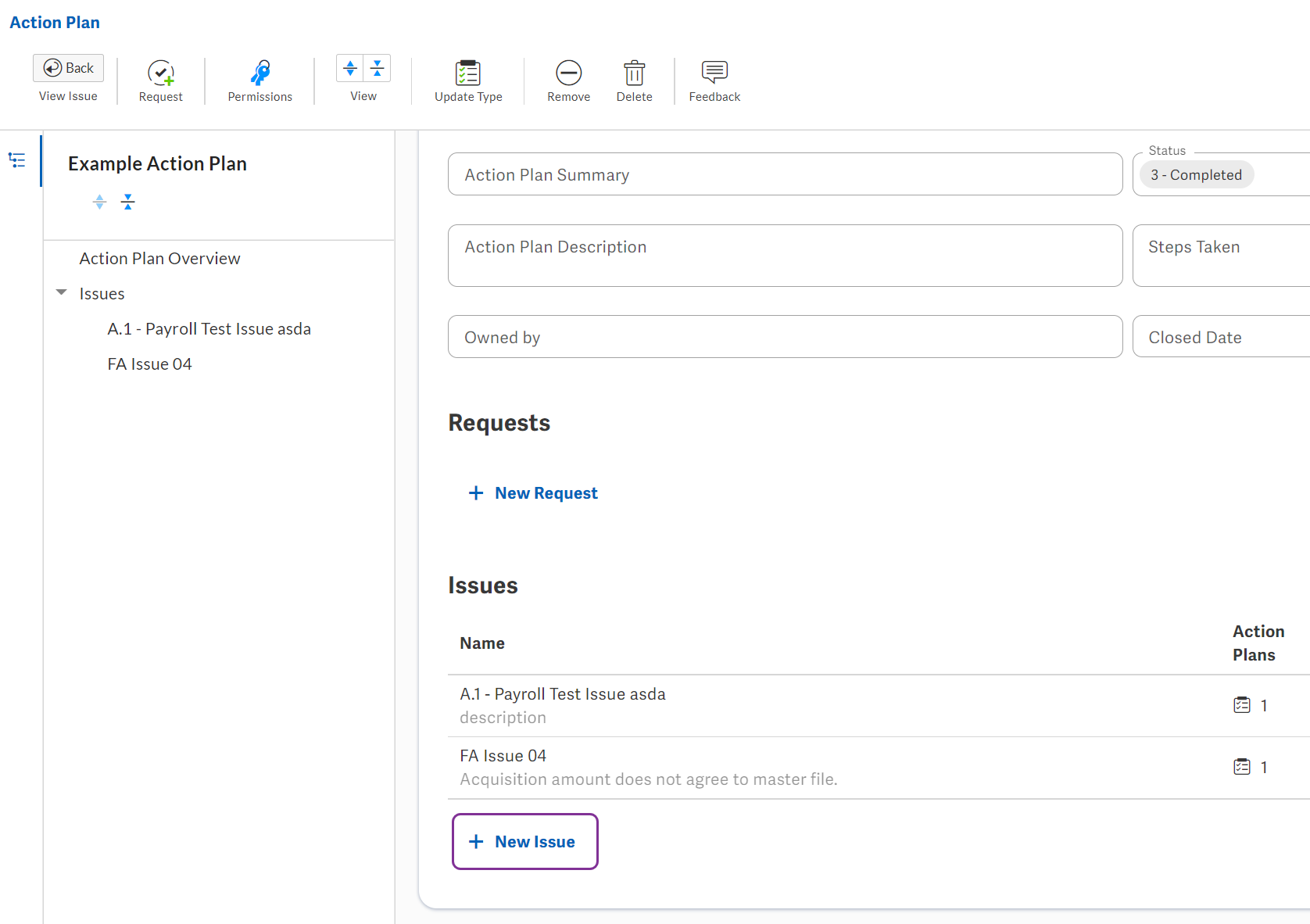This screenshot has width=1310, height=924.
Task: Click the Remove circle-minus icon
Action: point(569,73)
